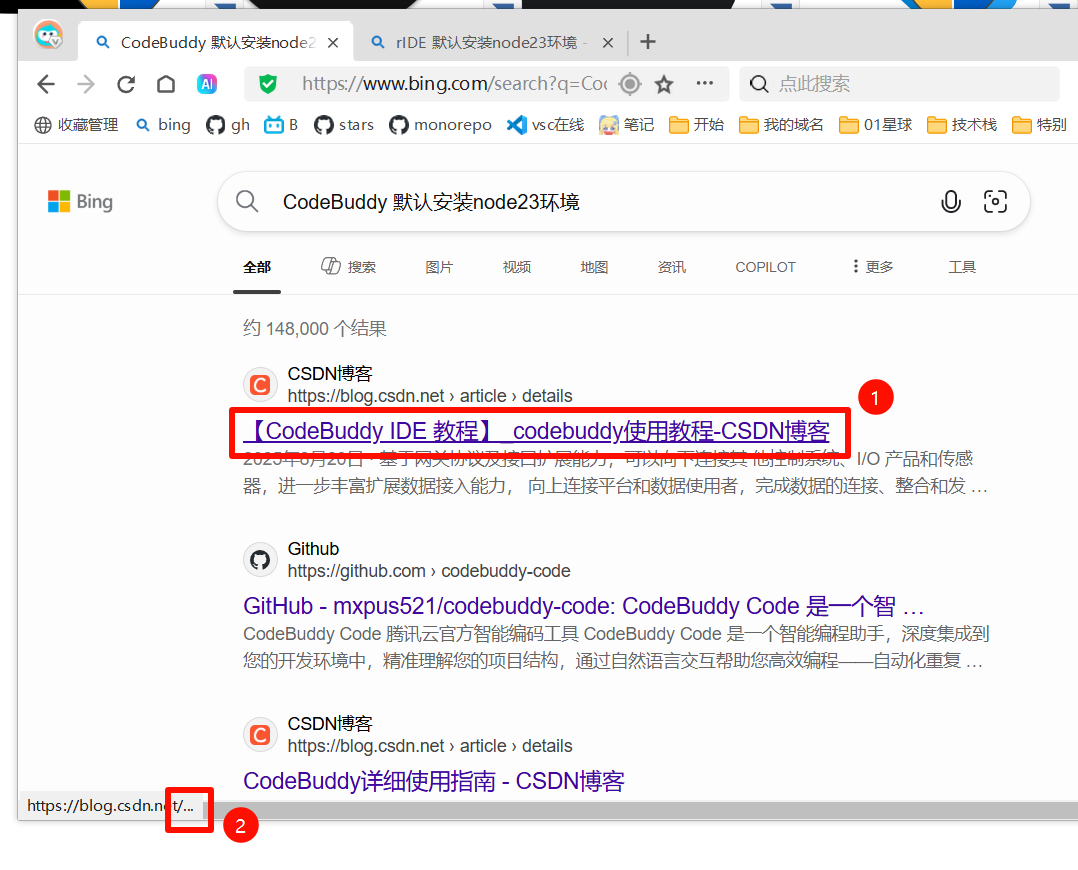
Task: Start voice search with microphone icon
Action: 951,202
